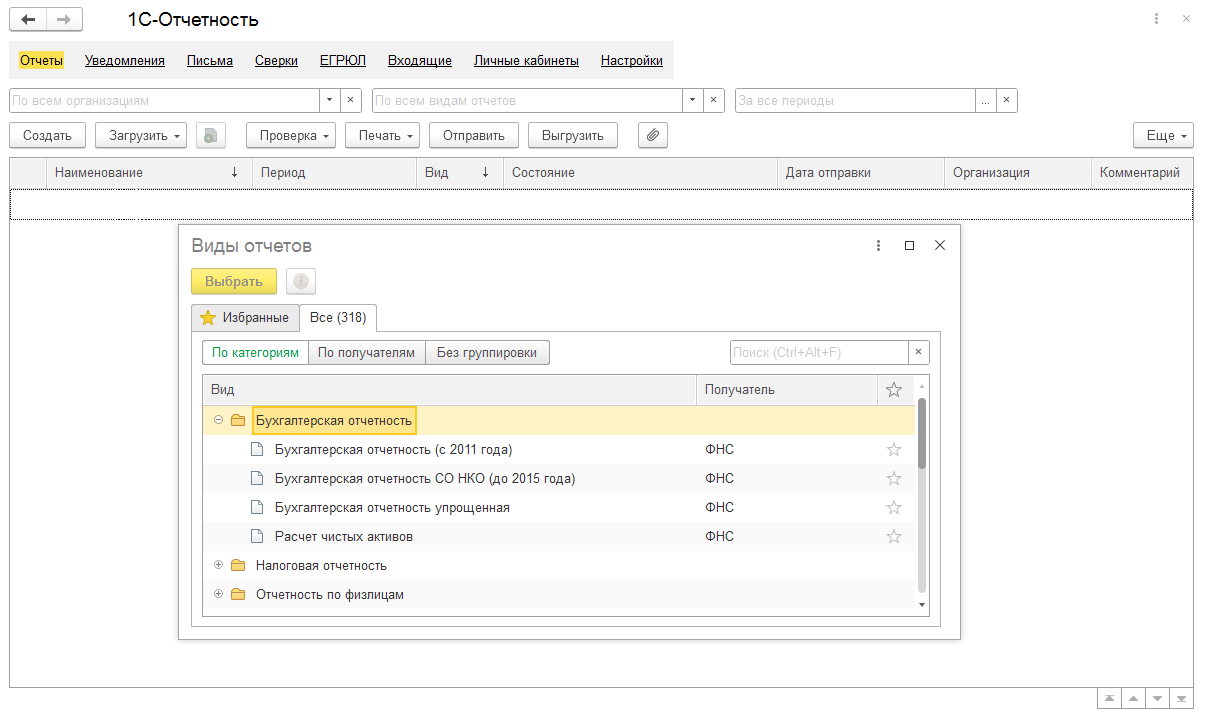Image resolution: width=1207 pixels, height=716 pixels.
Task: Expand the Налоговая отчетность folder
Action: point(218,565)
